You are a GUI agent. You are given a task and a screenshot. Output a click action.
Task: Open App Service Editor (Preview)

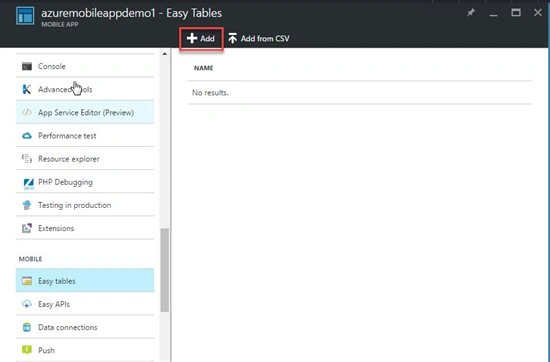[x=85, y=112]
